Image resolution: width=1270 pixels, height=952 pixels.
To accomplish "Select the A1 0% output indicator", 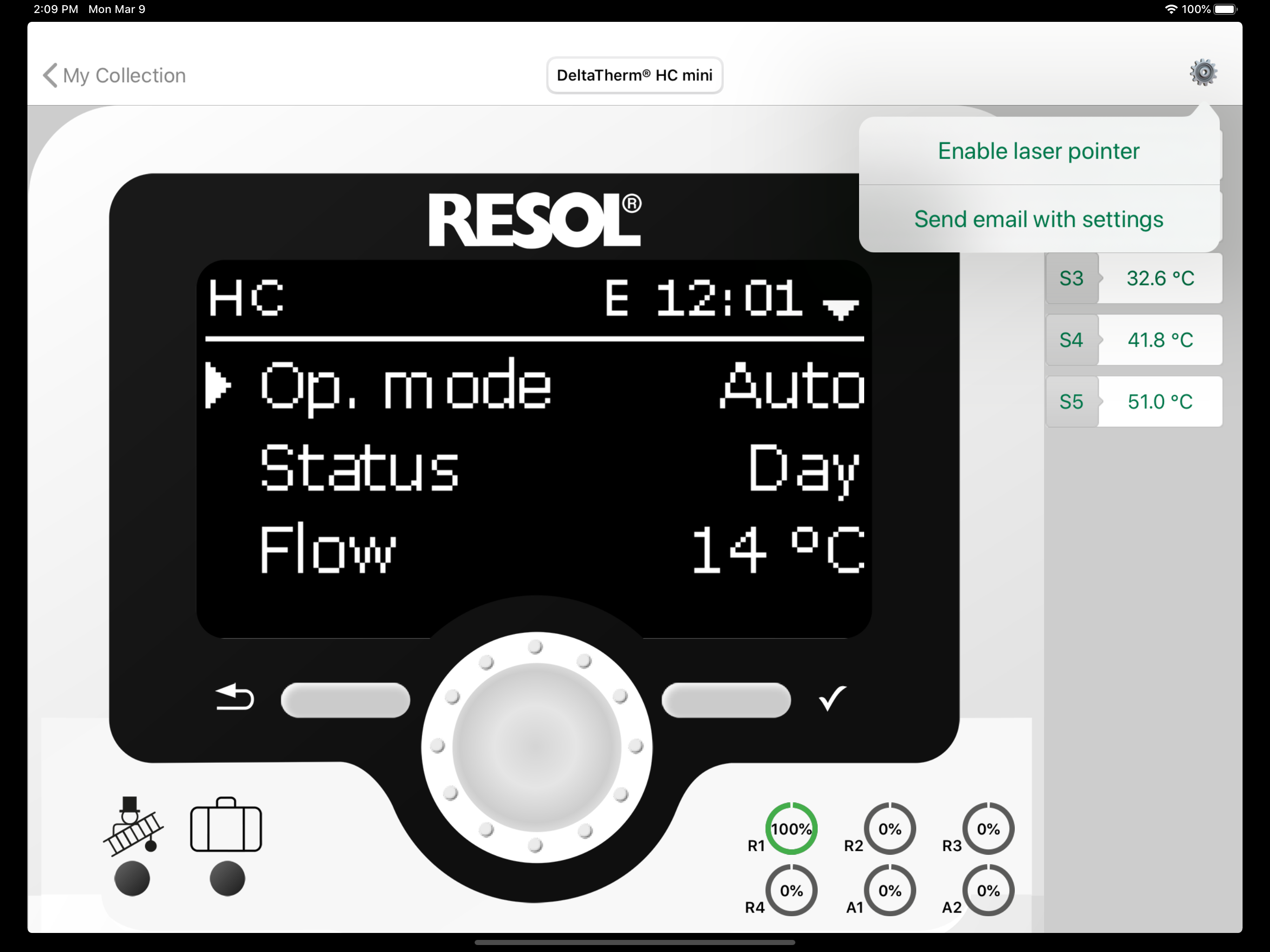I will coord(890,890).
